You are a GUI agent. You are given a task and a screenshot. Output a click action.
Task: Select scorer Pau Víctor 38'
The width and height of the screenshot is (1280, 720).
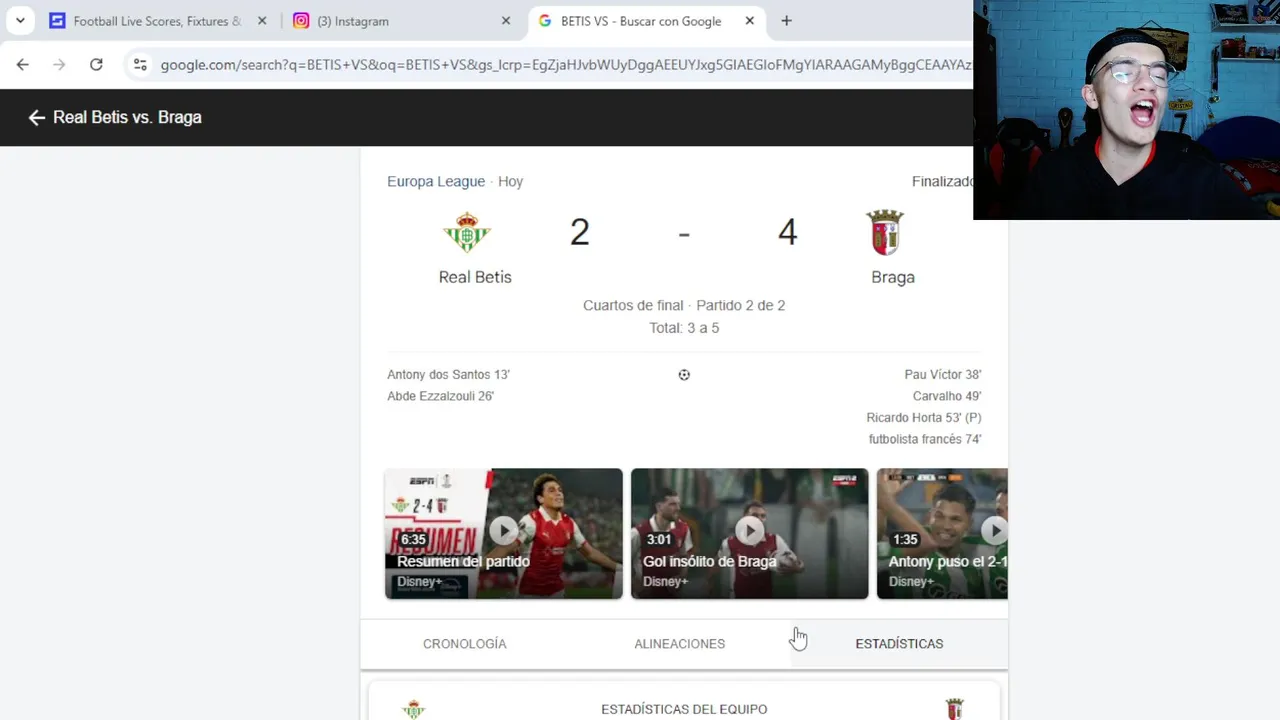(x=943, y=374)
